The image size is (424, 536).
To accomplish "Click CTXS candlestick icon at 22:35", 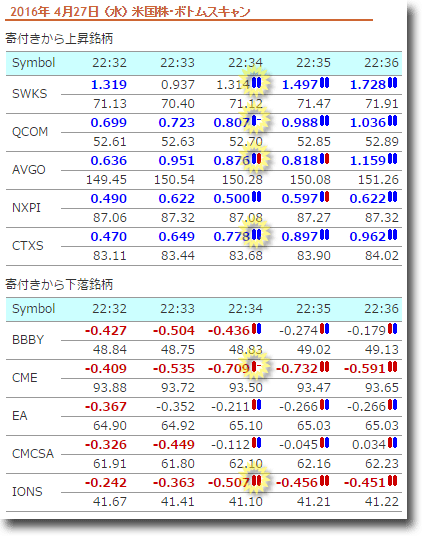I will coord(324,234).
